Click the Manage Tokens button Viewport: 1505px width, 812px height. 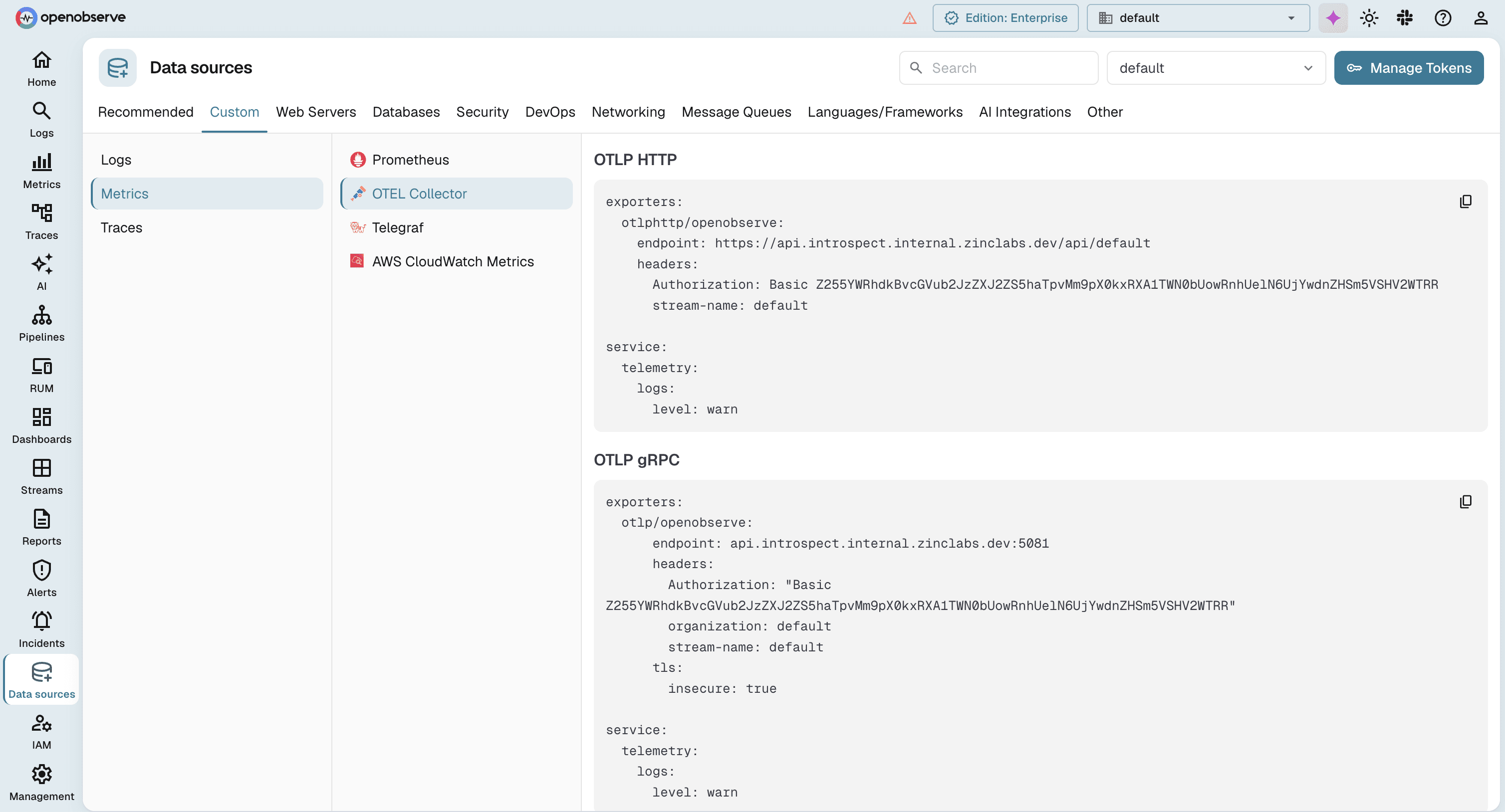pyautogui.click(x=1409, y=68)
